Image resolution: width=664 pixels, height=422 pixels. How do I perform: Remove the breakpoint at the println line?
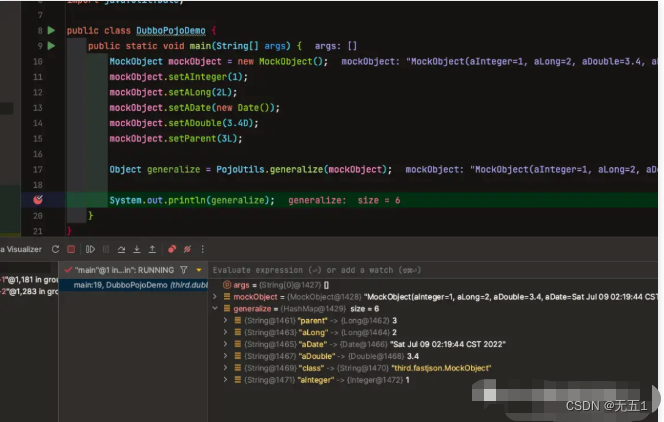(38, 200)
